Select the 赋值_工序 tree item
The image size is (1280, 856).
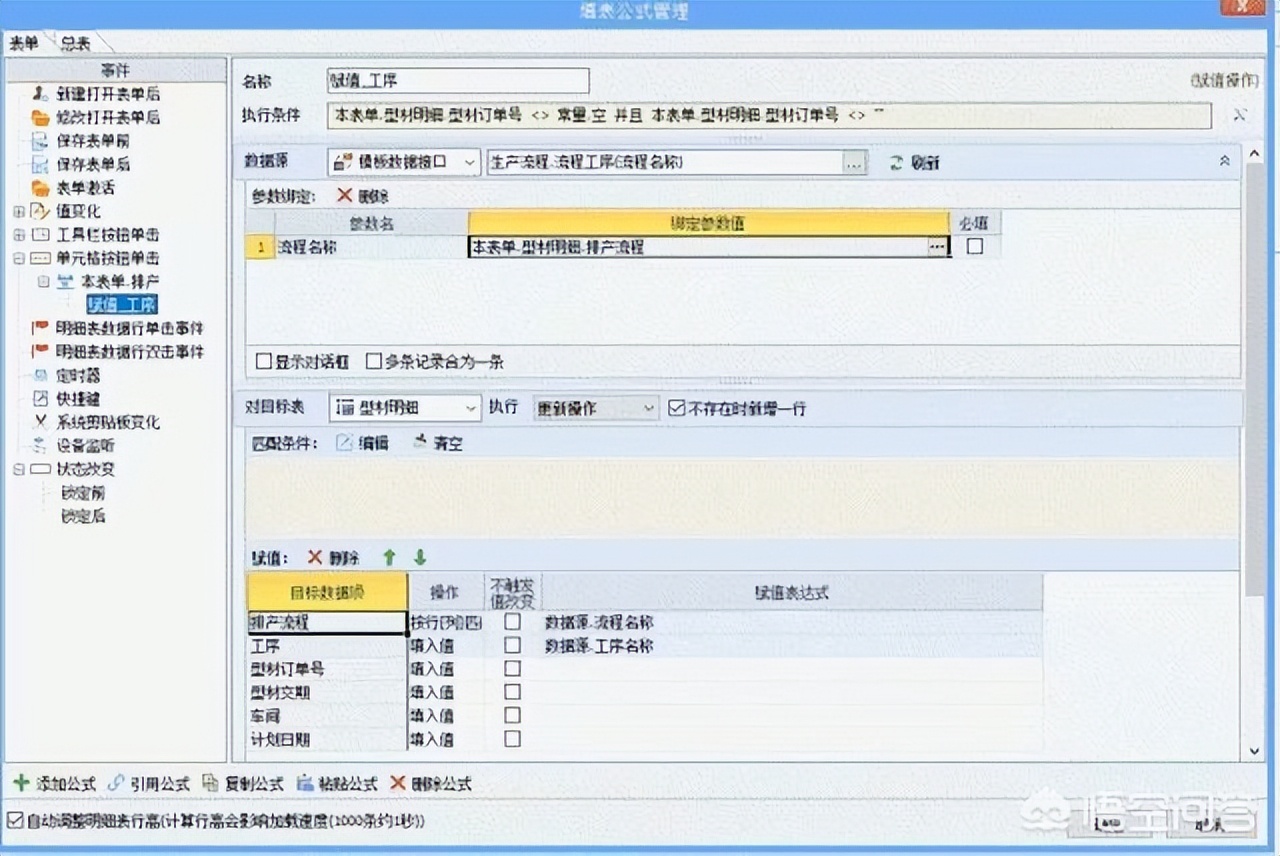[121, 305]
